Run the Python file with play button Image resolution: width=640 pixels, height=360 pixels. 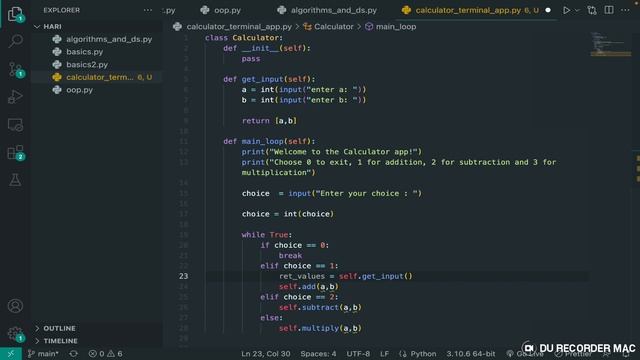(x=566, y=10)
